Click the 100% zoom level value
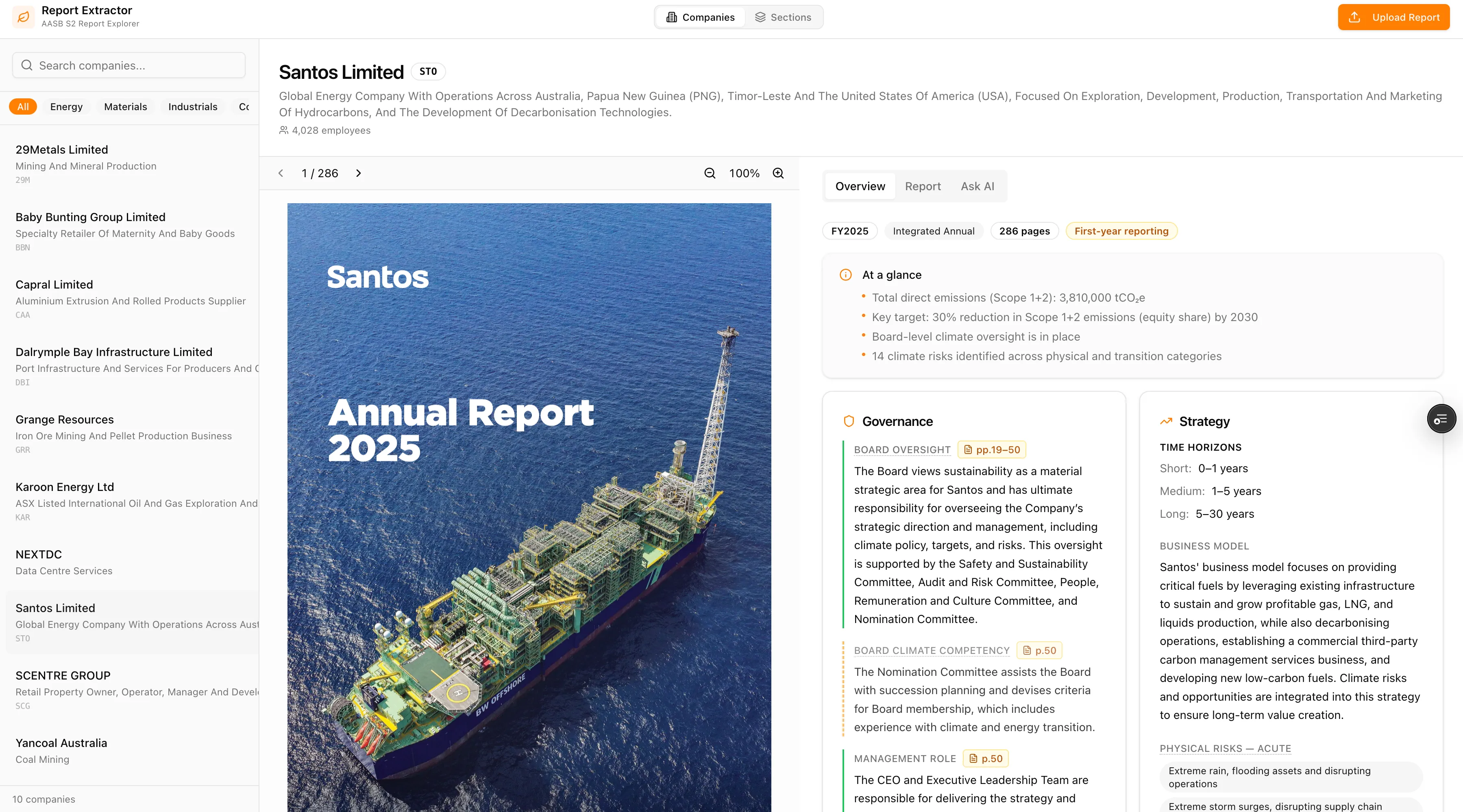1463x812 pixels. pyautogui.click(x=744, y=173)
